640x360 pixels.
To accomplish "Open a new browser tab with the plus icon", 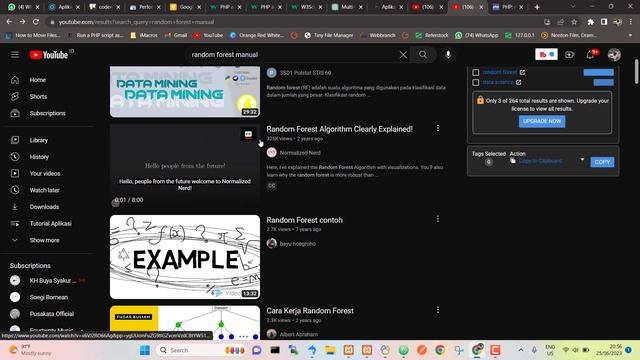I will coord(537,7).
